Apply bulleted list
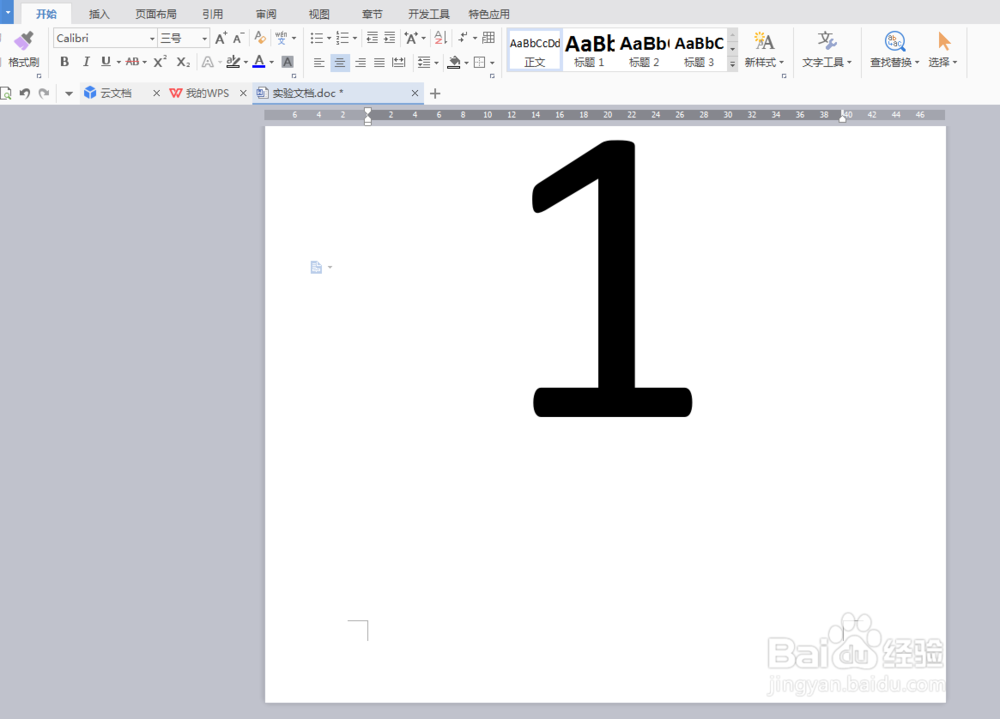Viewport: 1000px width, 719px height. pos(316,38)
